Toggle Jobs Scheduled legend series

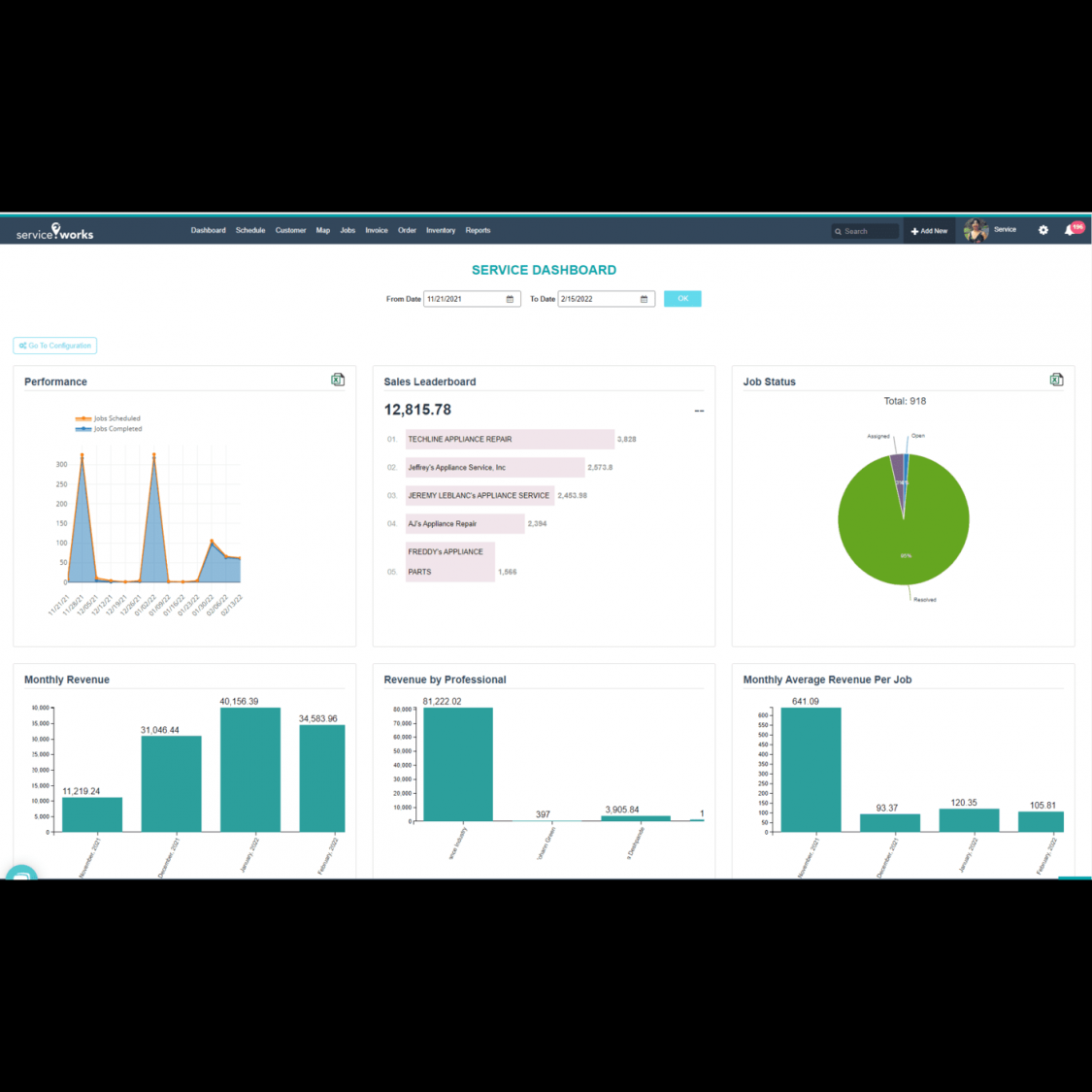coord(109,418)
